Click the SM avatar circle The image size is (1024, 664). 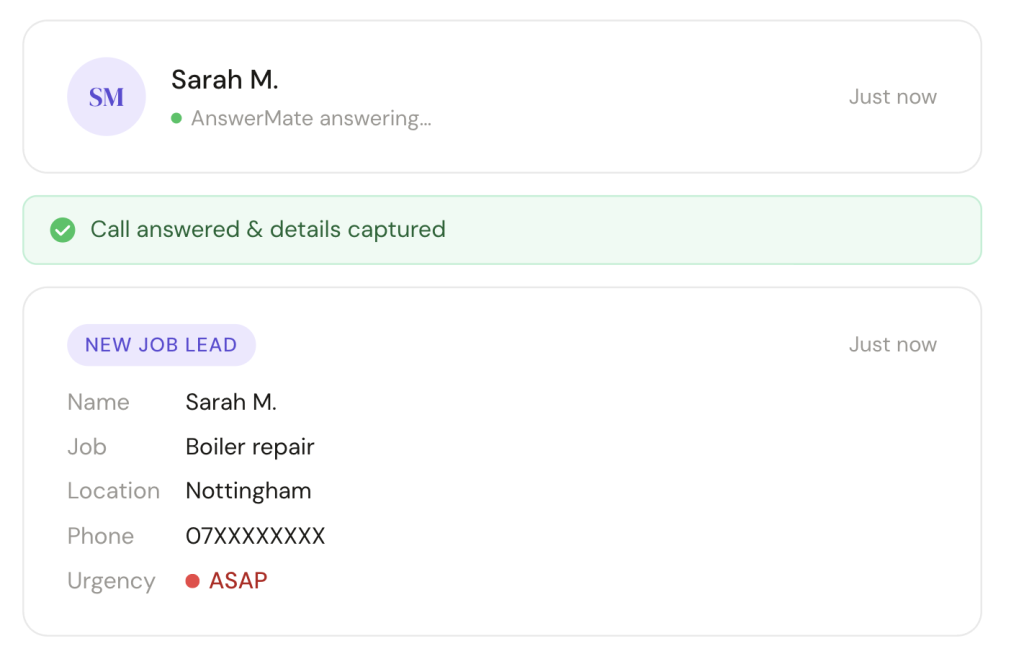(x=106, y=97)
